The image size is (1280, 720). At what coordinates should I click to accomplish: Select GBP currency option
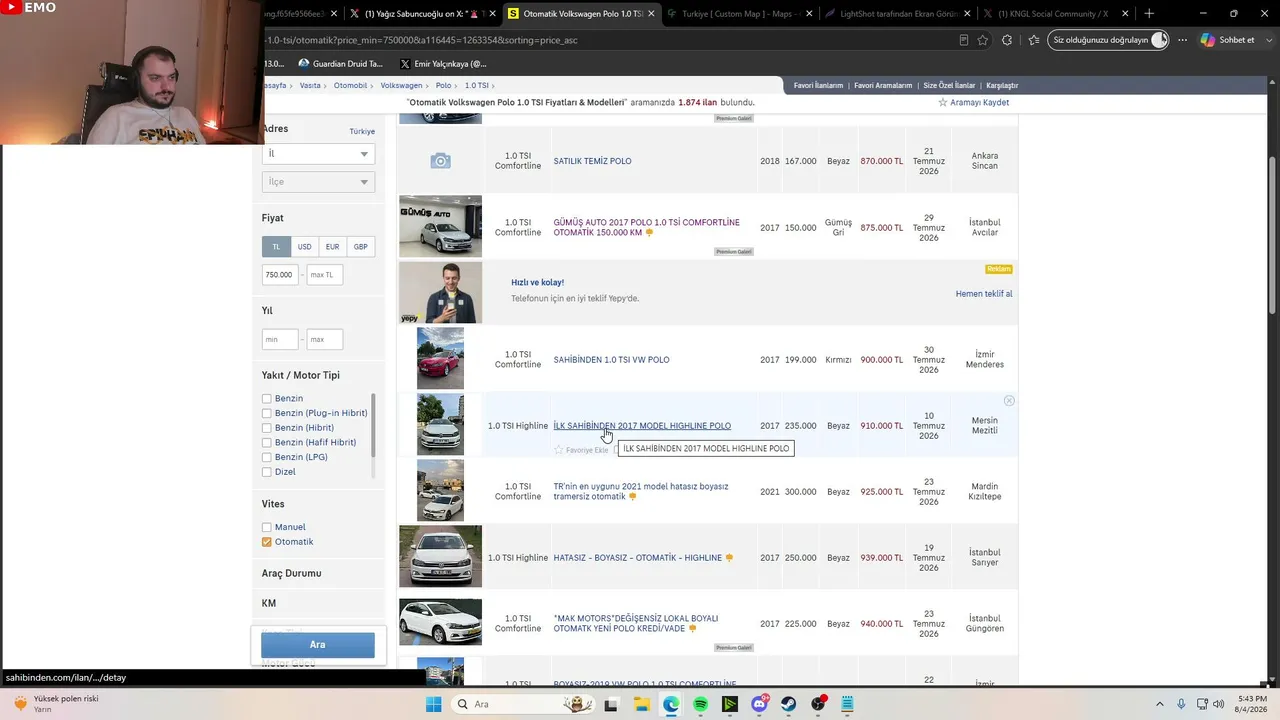(x=360, y=247)
